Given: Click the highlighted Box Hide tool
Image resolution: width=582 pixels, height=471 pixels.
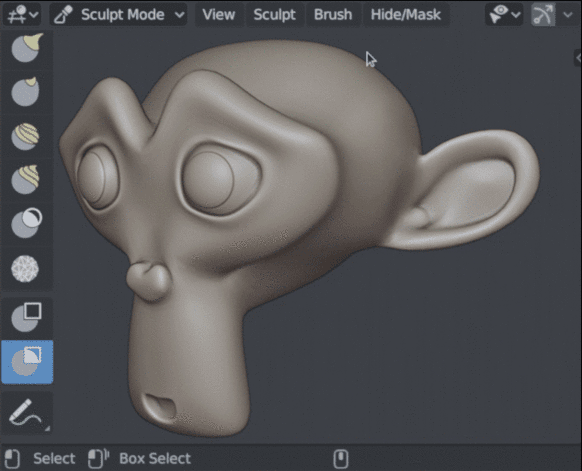Looking at the screenshot, I should tap(27, 362).
